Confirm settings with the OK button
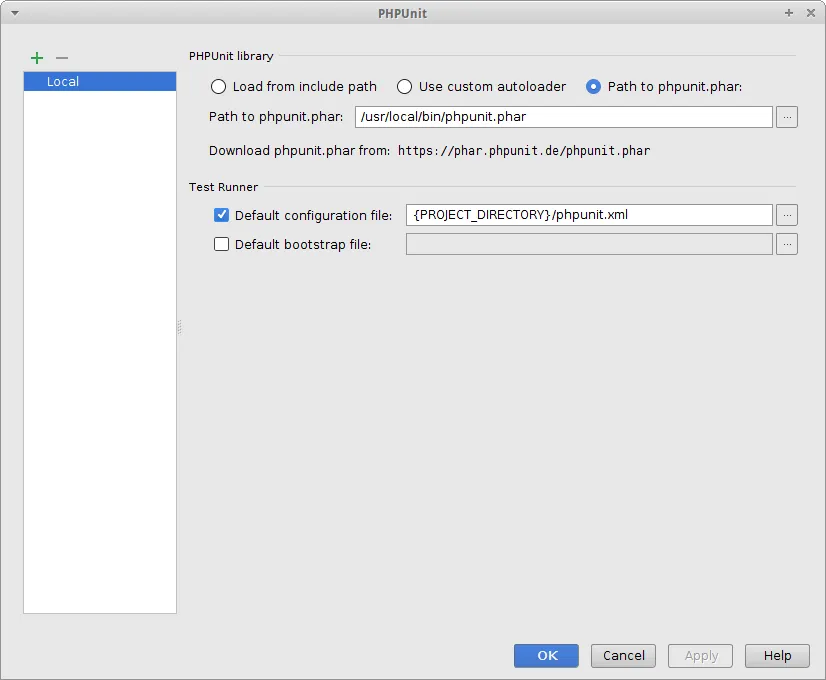The width and height of the screenshot is (826, 680). pos(546,656)
